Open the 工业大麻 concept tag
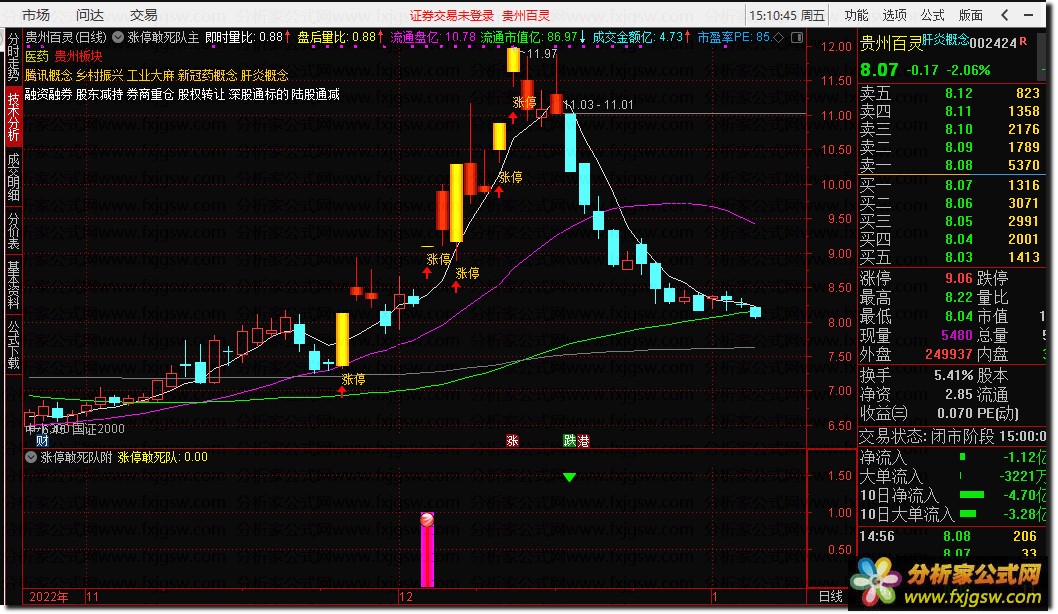Image resolution: width=1058 pixels, height=614 pixels. [150, 76]
